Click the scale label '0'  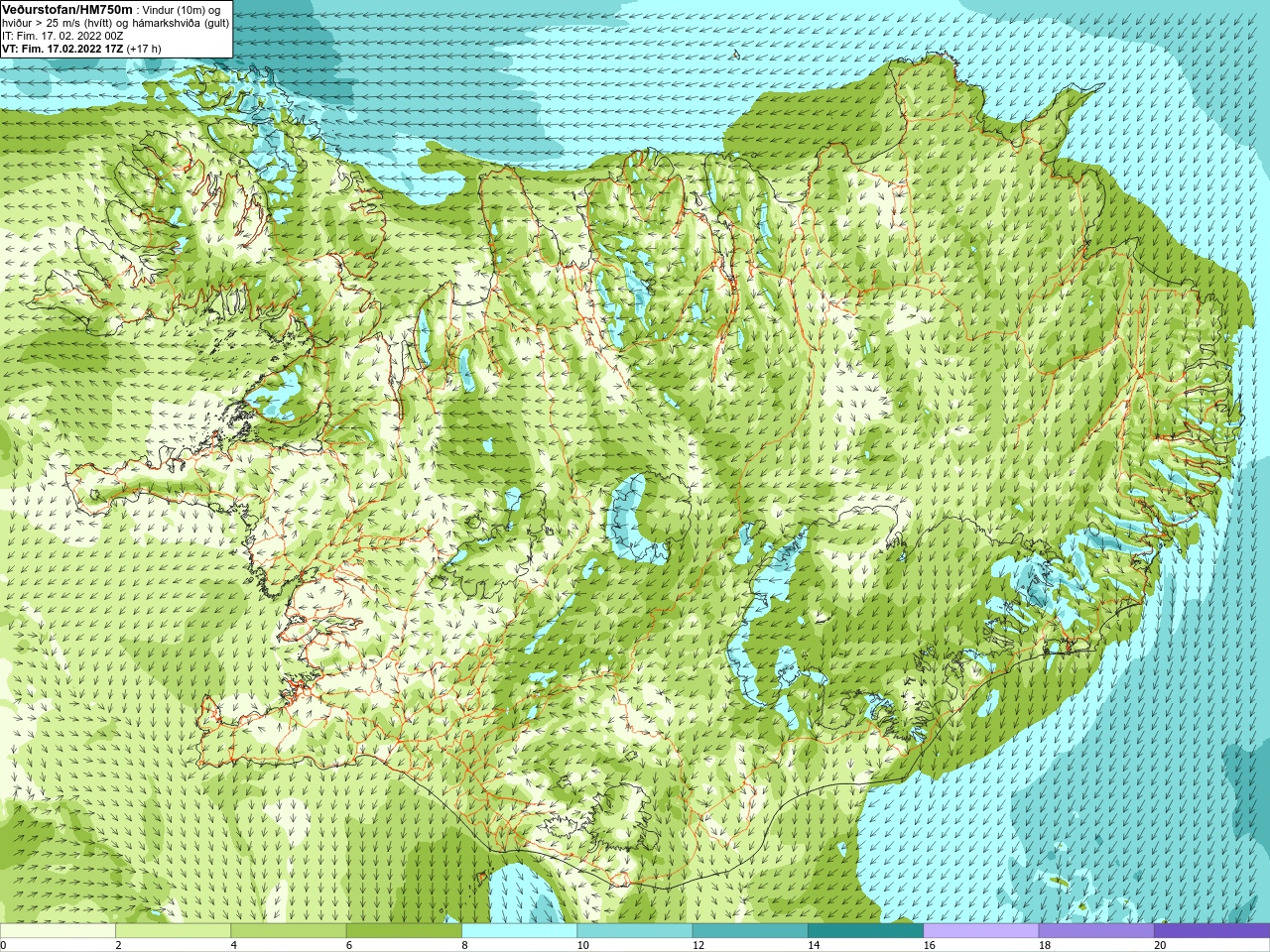pyautogui.click(x=4, y=945)
